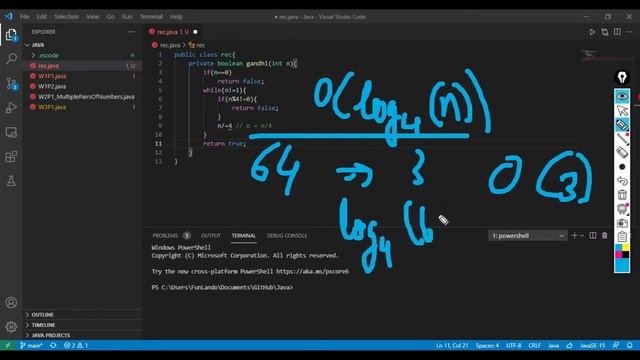
Task: Clear drawings with toolbar trash can
Action: [x=622, y=195]
